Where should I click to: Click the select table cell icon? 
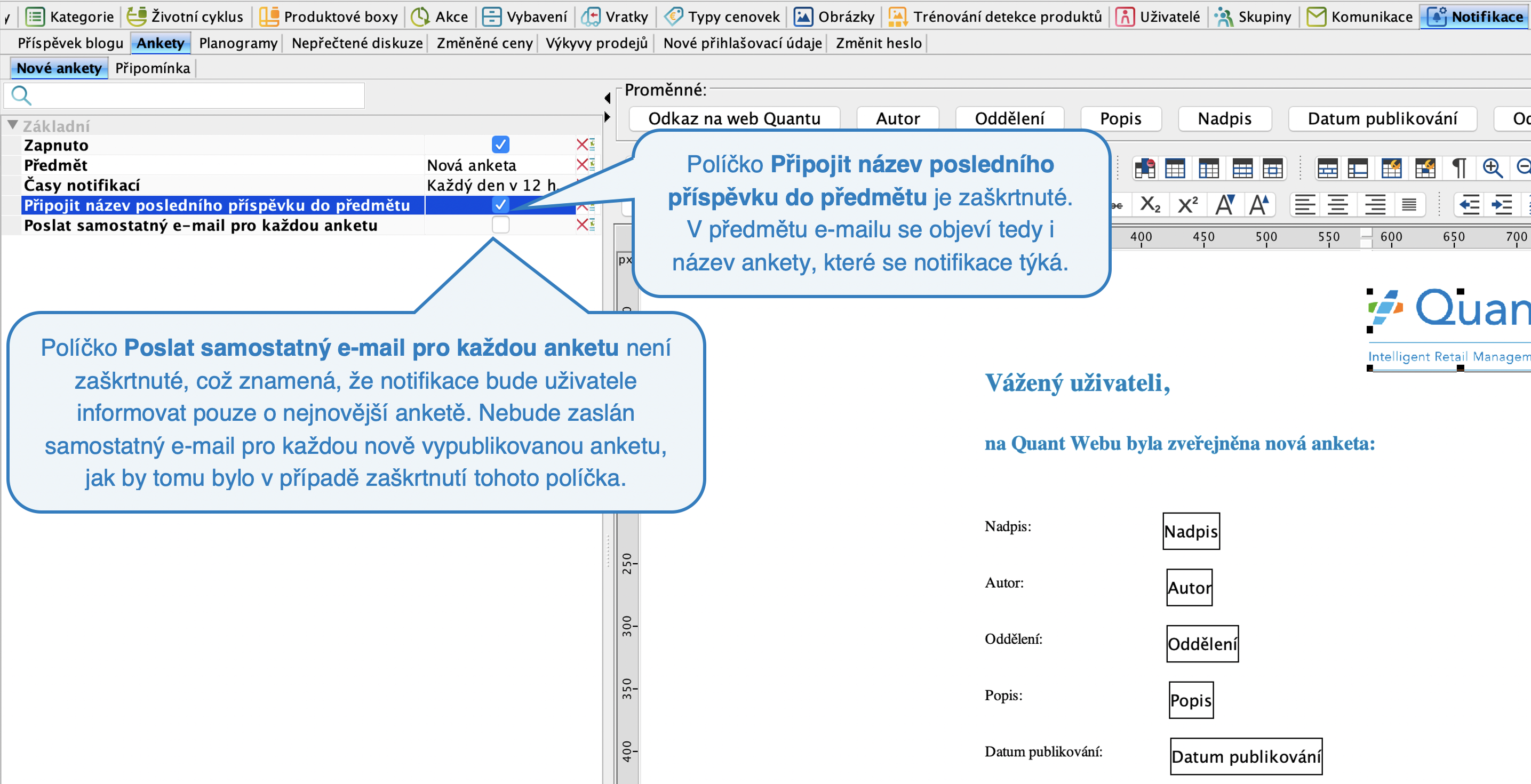point(1272,169)
